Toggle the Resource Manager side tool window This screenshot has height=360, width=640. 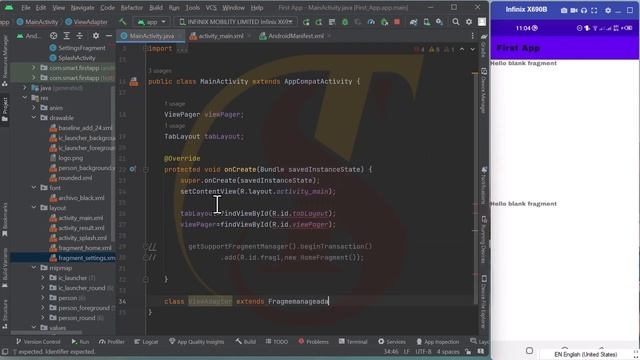[5, 60]
